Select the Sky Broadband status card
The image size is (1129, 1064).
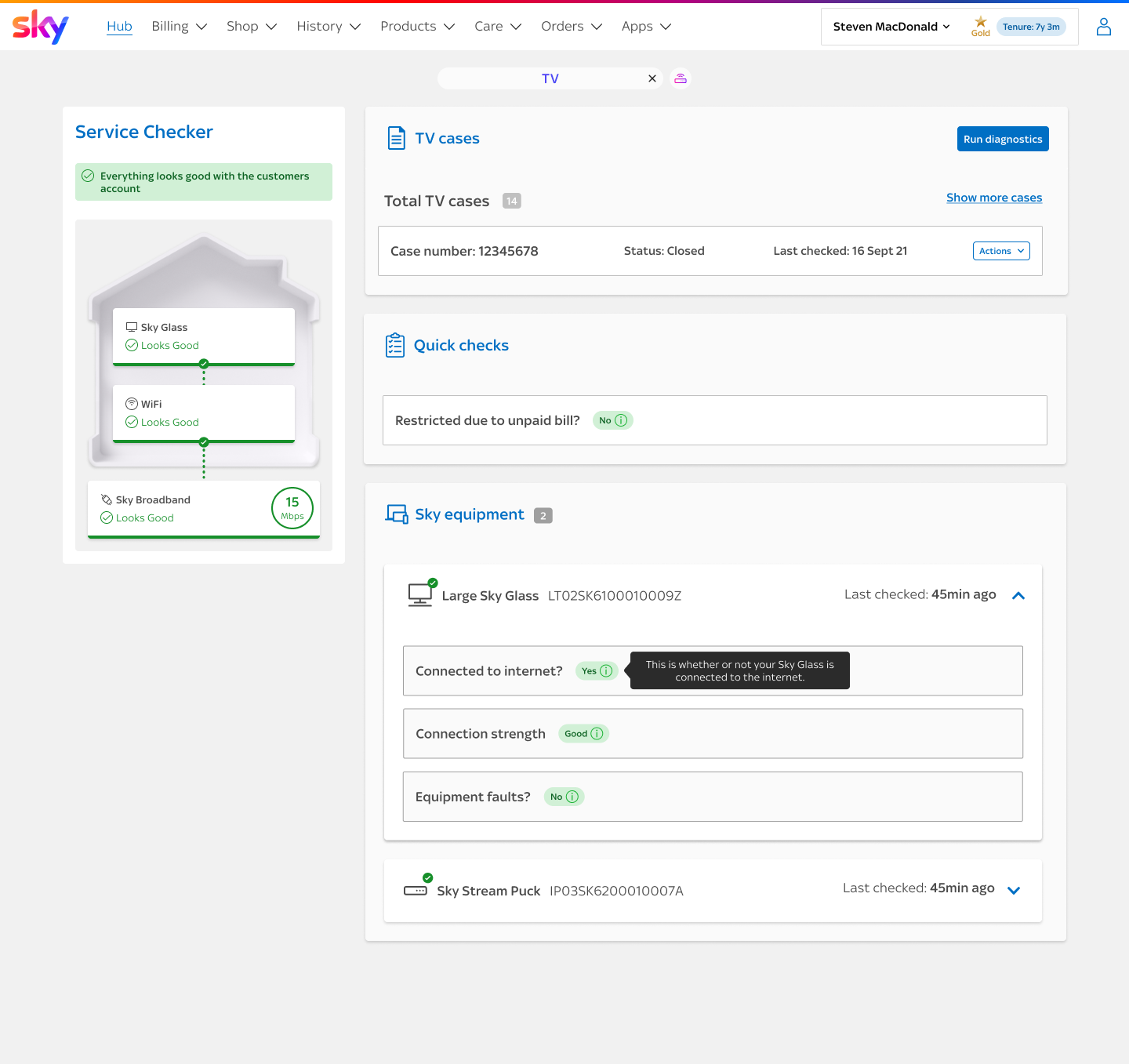click(204, 510)
